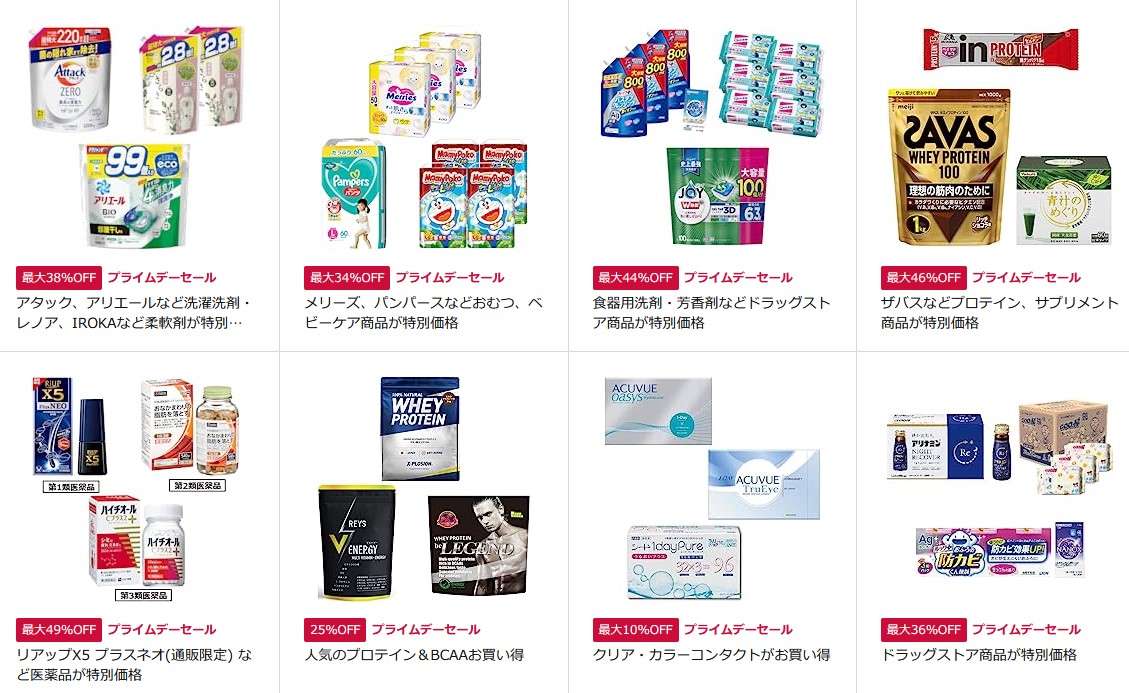Screen dimensions: 1129x693
Task: Open ドラッグストア商品が特別価格 link
Action: tap(979, 655)
